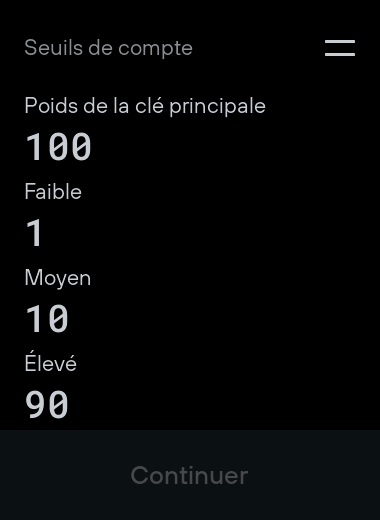Select the master key weight value 100

click(x=58, y=146)
